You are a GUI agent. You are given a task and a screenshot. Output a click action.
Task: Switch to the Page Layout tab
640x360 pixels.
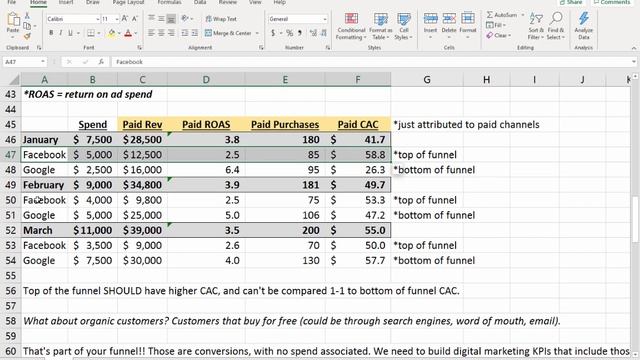(x=128, y=2)
